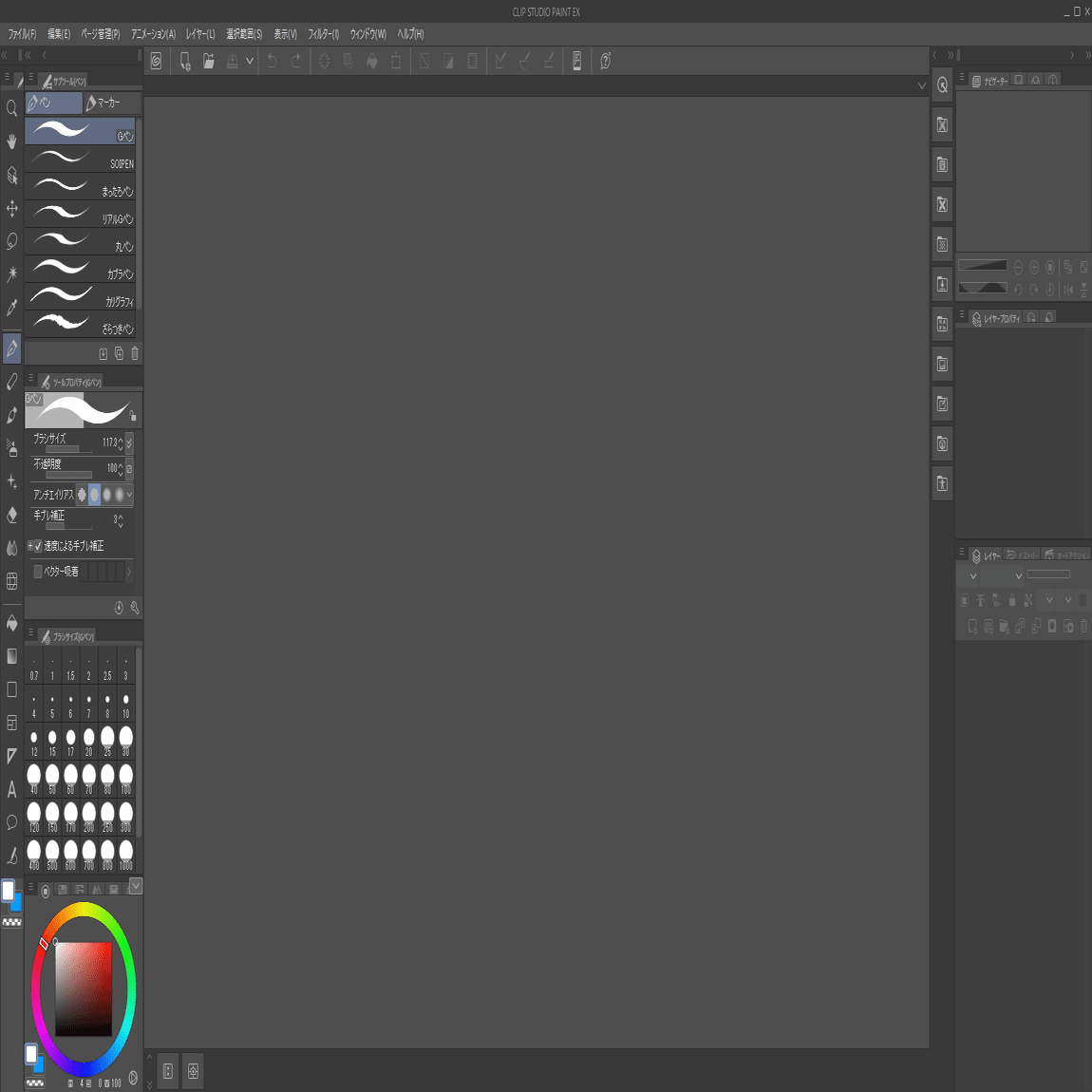Select the second anti-aliasing level
The width and height of the screenshot is (1092, 1092).
(x=95, y=495)
